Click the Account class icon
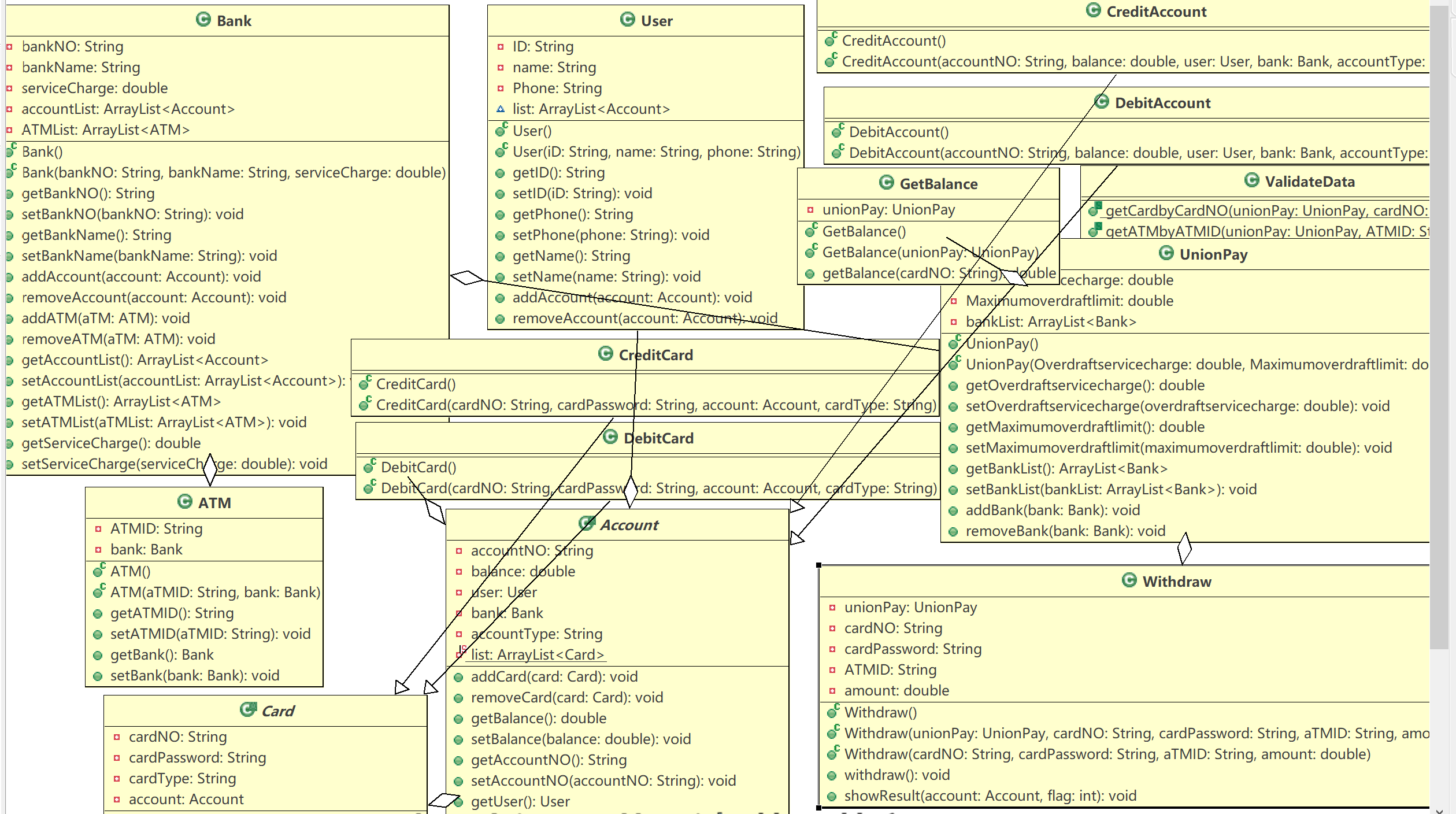1456x814 pixels. (x=586, y=524)
